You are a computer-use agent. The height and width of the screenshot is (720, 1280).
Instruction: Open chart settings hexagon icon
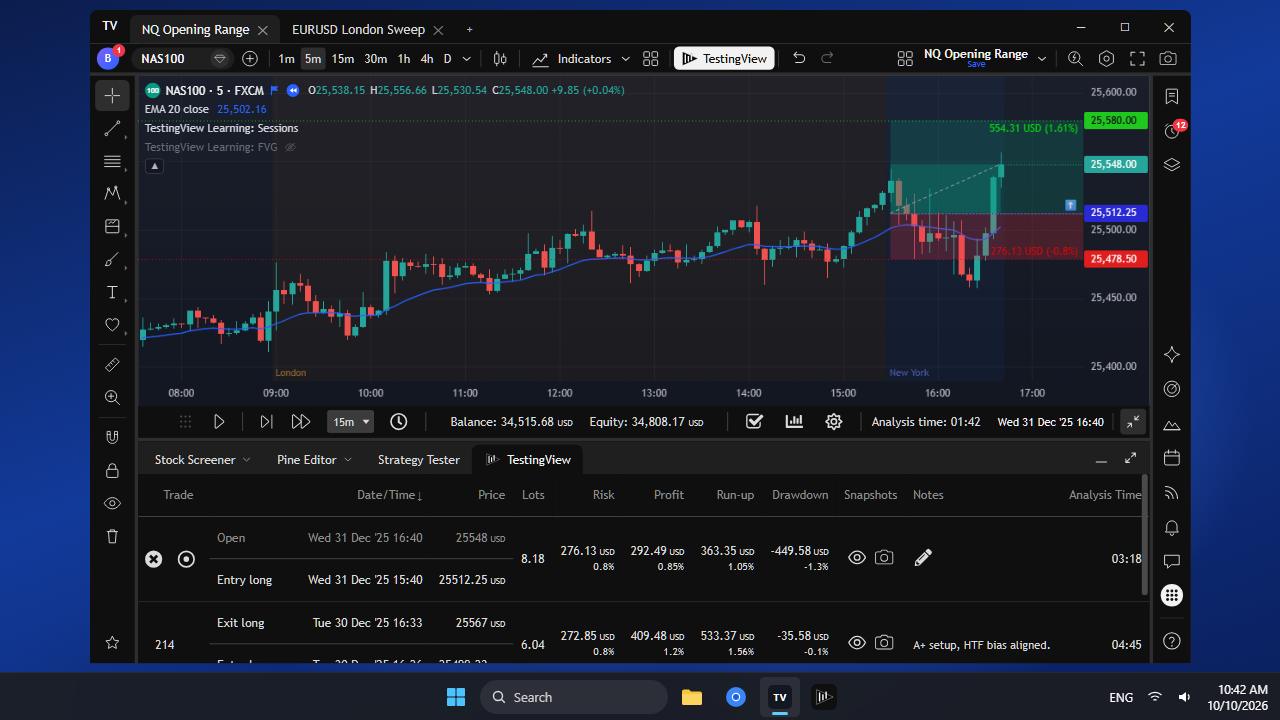tap(1107, 59)
